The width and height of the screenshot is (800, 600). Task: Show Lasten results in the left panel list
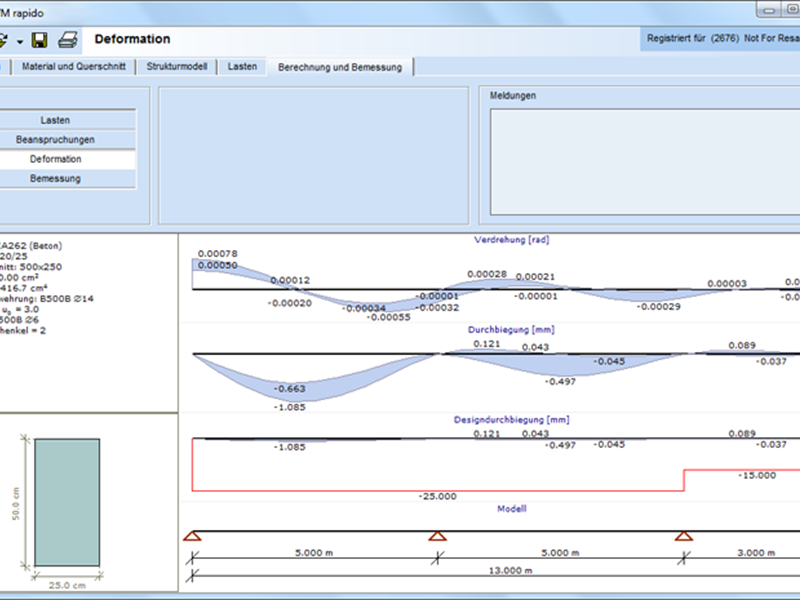(55, 120)
